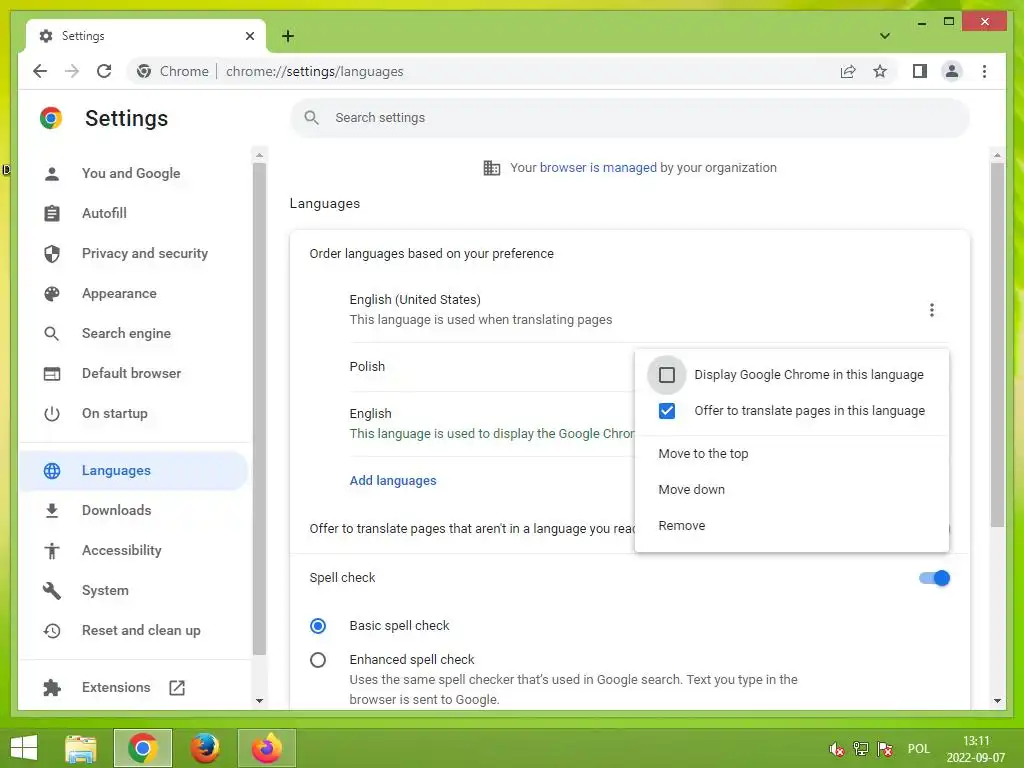Click the tab search down chevron
1024x768 pixels.
click(x=884, y=36)
